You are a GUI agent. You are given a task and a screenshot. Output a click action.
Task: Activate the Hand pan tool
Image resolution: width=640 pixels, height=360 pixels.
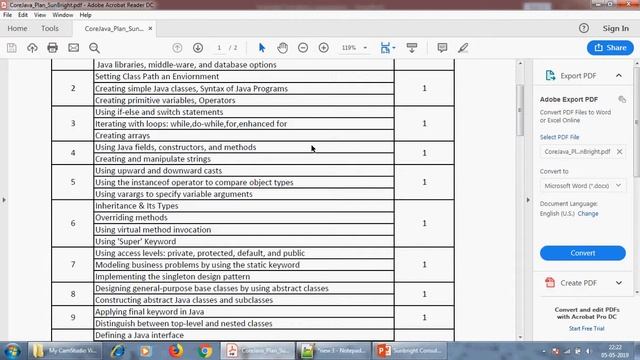[x=282, y=48]
